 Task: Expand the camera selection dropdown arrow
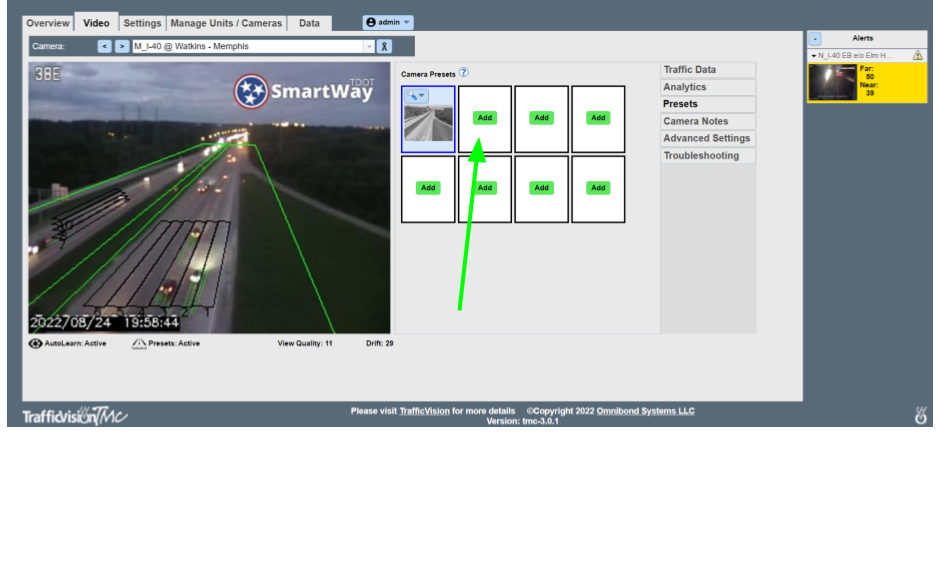pos(369,46)
